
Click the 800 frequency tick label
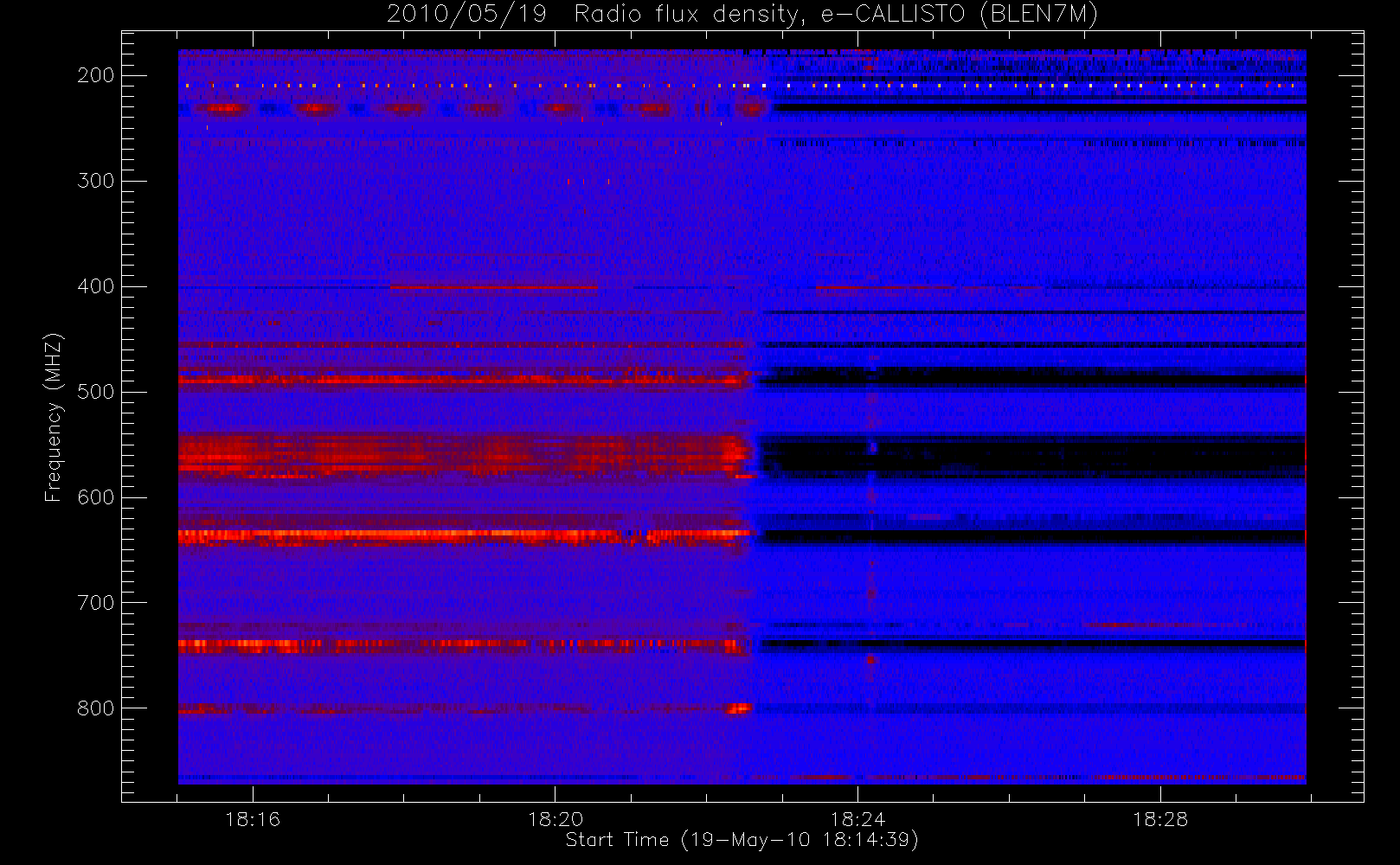pos(96,708)
